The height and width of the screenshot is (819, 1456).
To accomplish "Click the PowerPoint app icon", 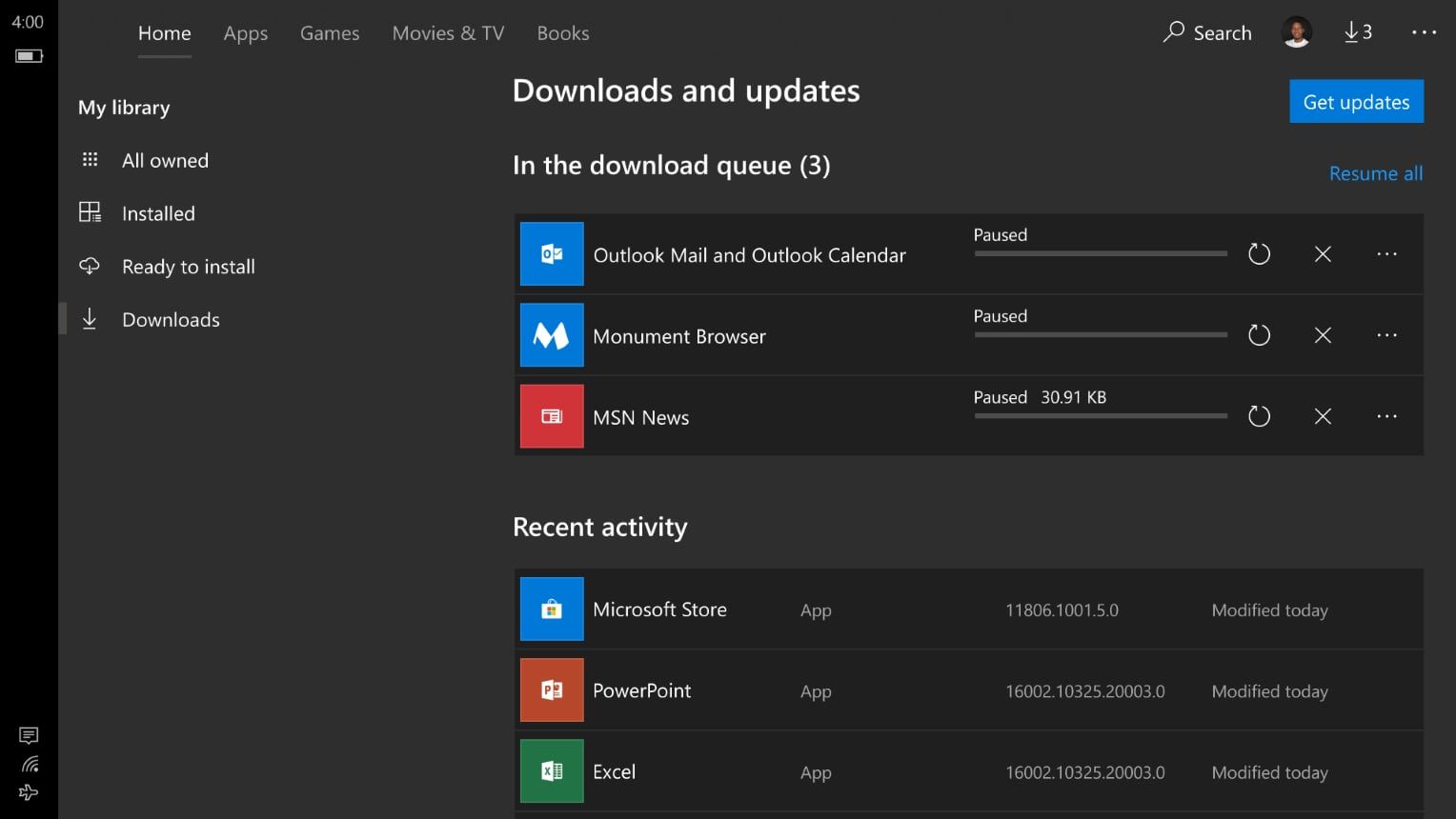I will click(x=552, y=690).
